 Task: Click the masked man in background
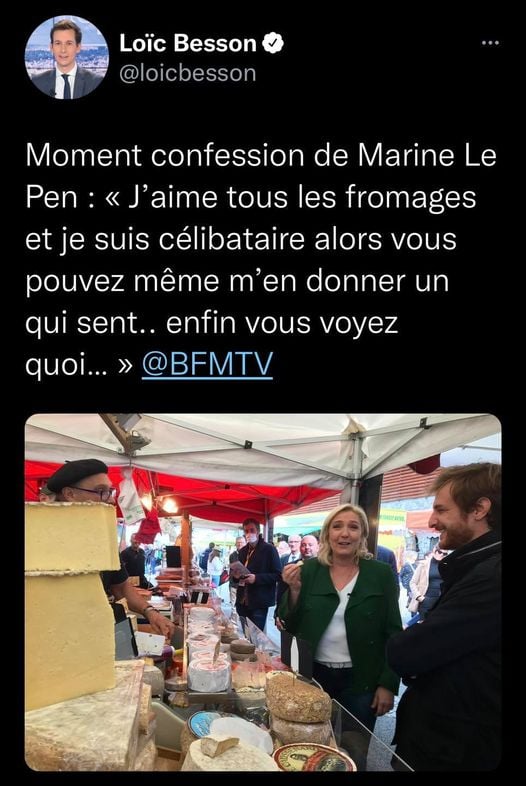[257, 571]
